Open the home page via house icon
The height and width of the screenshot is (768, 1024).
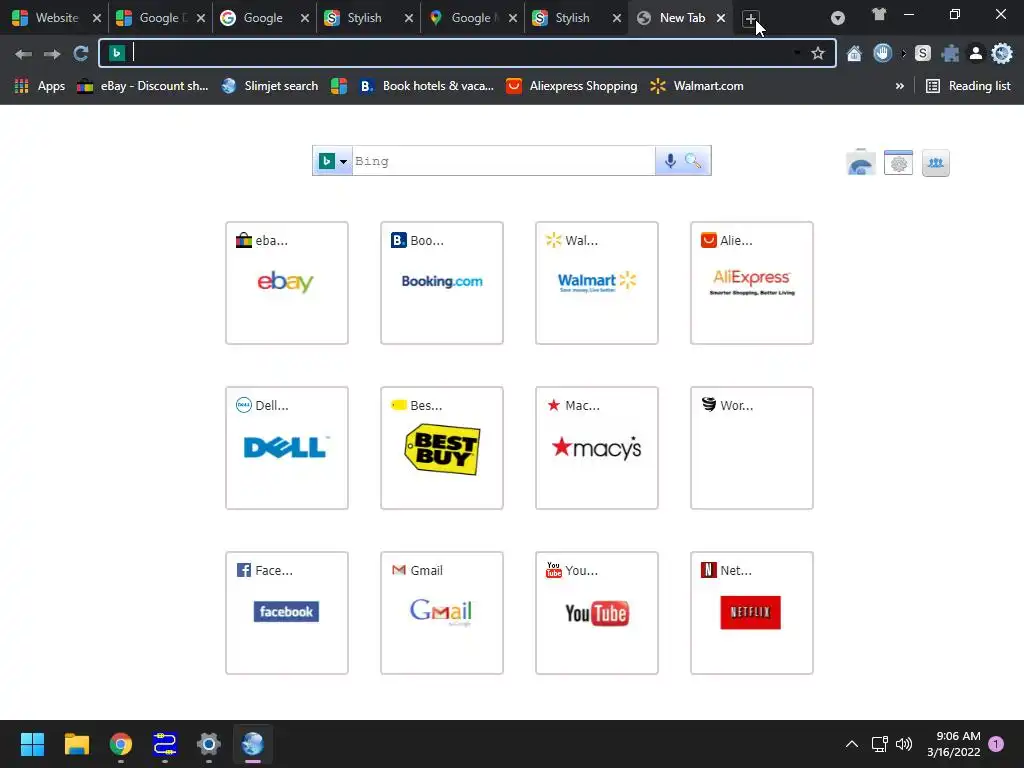(x=854, y=54)
